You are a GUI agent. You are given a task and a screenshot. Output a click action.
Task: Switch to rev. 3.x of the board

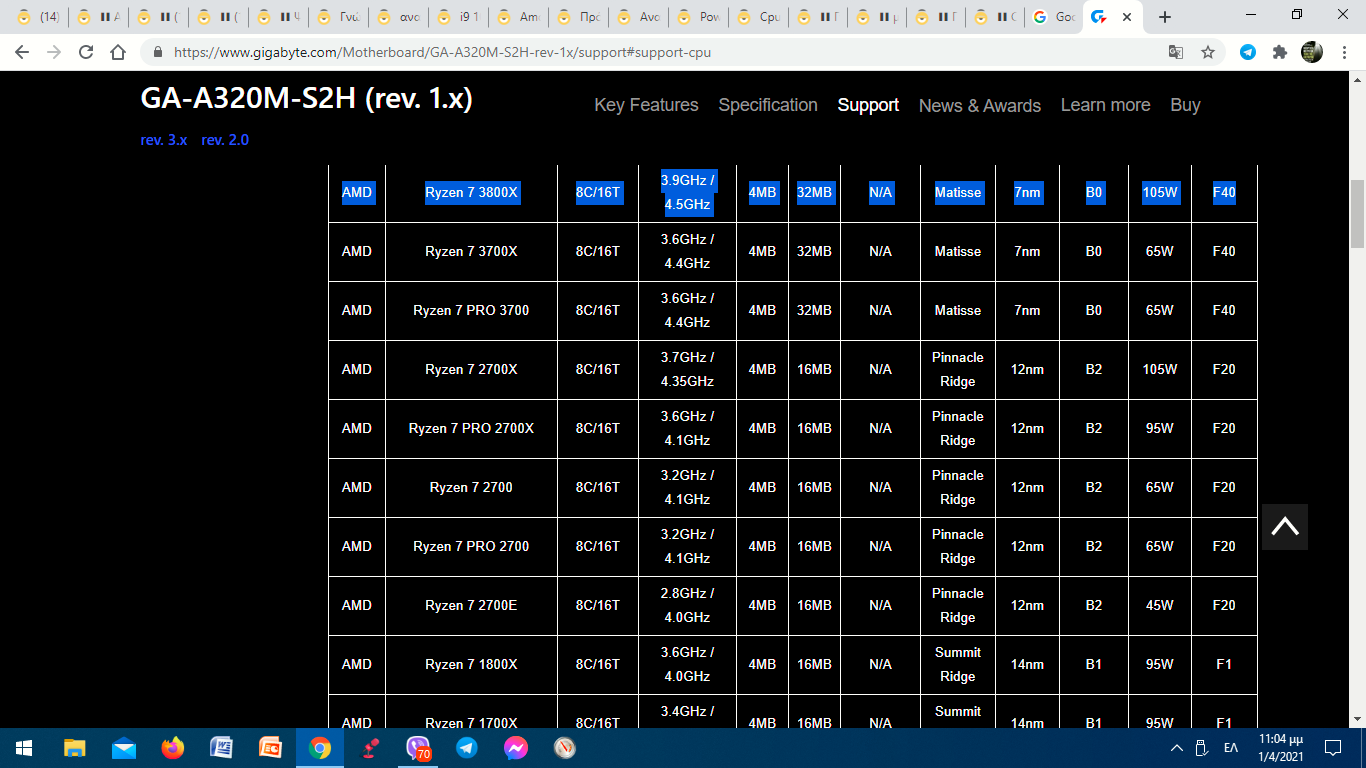(164, 140)
